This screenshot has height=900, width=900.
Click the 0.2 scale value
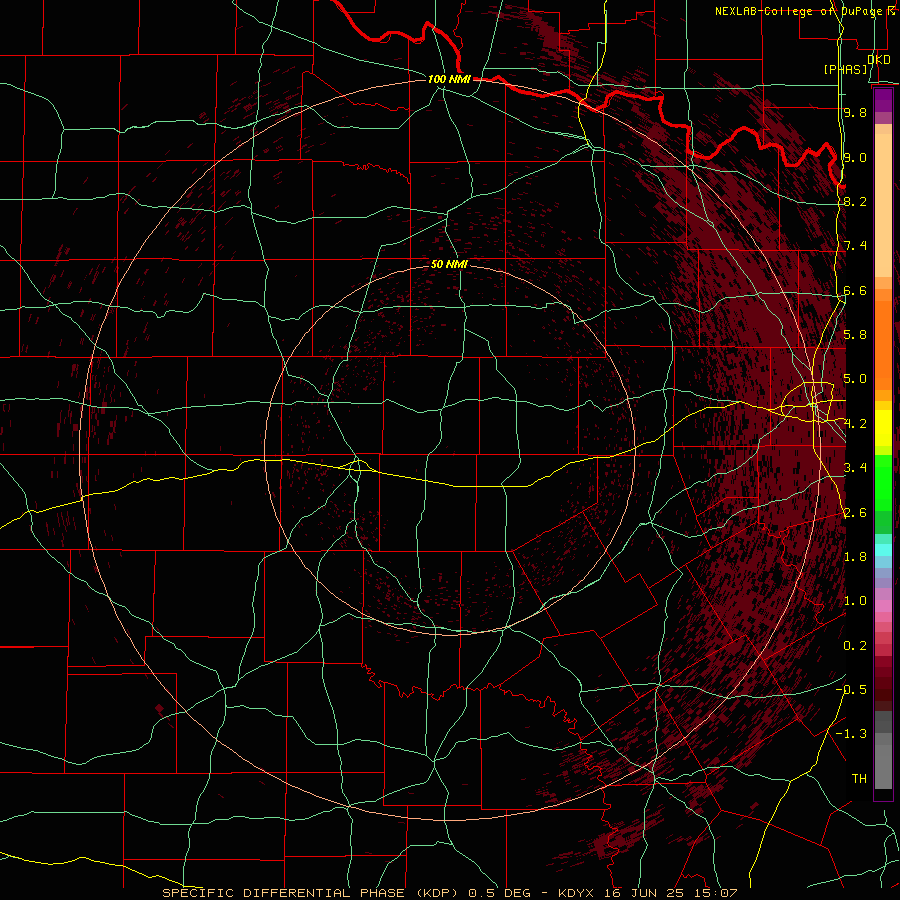click(x=855, y=645)
